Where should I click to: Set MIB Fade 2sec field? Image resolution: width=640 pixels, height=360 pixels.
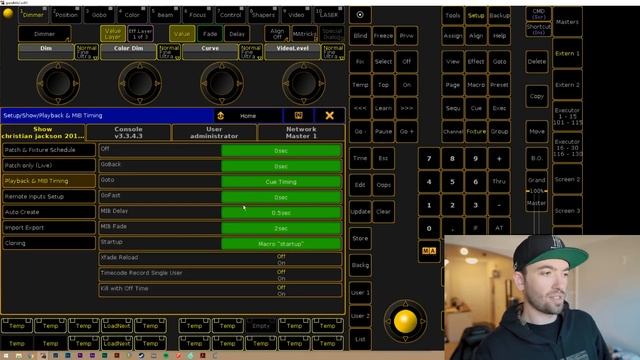coord(281,228)
